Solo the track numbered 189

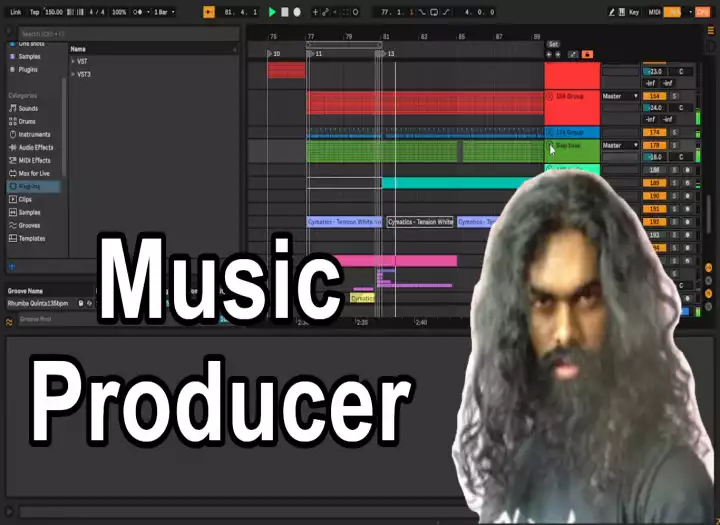click(x=674, y=183)
